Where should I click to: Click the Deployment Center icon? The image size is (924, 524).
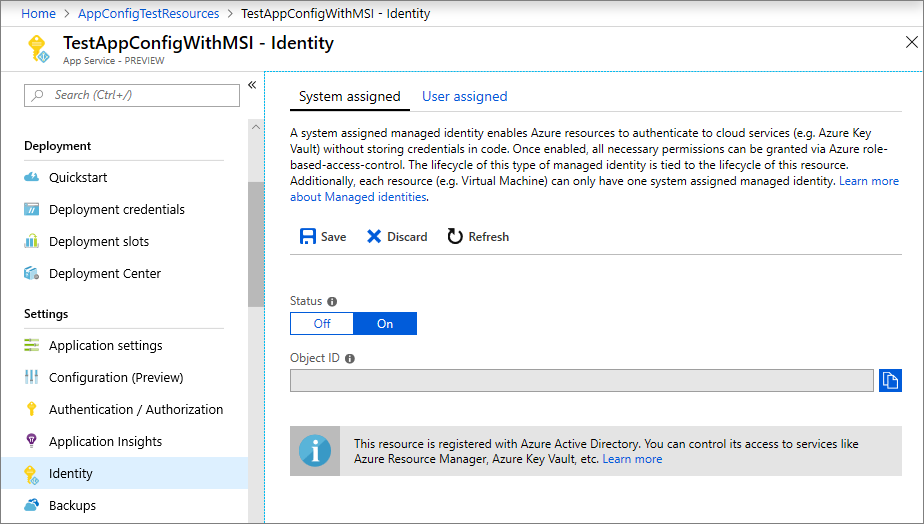tap(31, 274)
